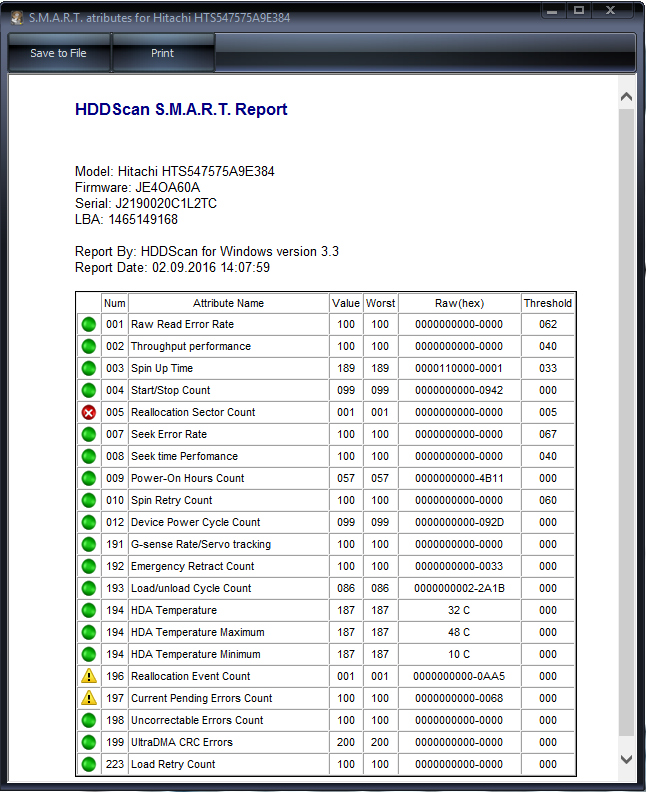This screenshot has width=646, height=792.
Task: Click threshold 067 for Seek Error Rate
Action: pos(548,434)
